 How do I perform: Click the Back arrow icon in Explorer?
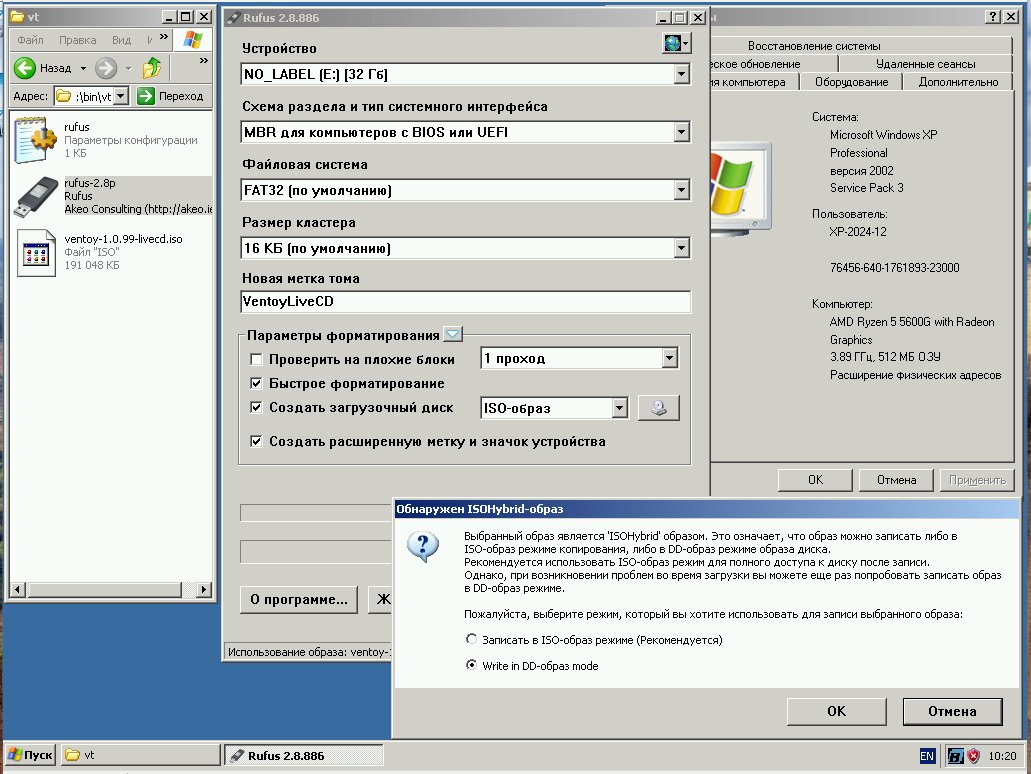point(25,68)
